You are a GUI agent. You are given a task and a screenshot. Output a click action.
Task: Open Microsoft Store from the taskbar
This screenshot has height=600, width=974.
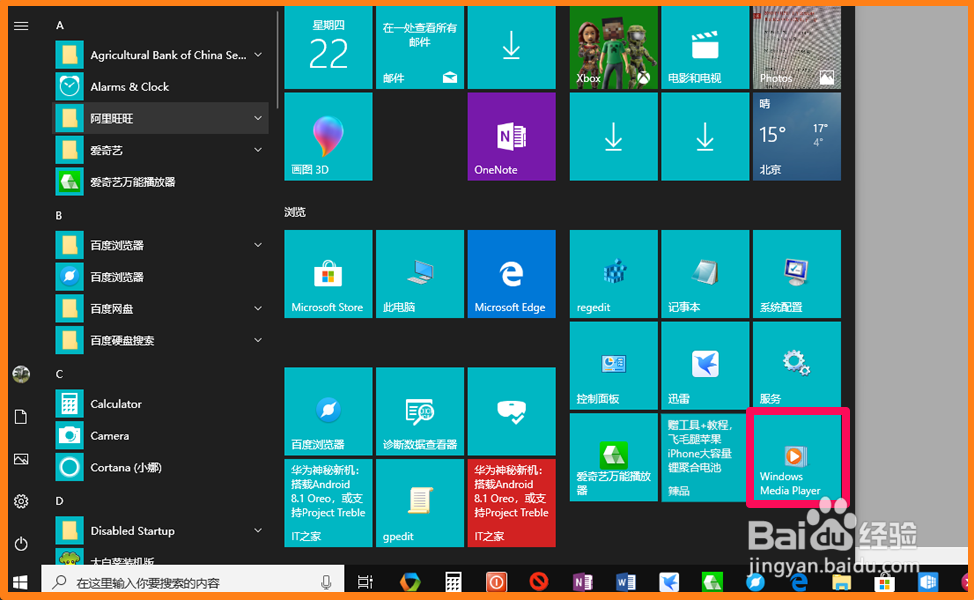(885, 582)
